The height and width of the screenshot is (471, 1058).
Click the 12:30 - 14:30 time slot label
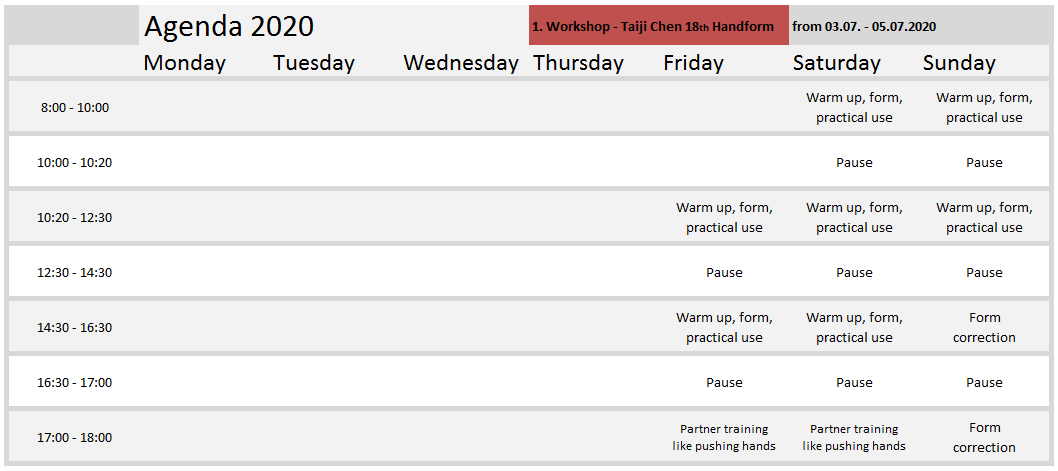(x=74, y=273)
